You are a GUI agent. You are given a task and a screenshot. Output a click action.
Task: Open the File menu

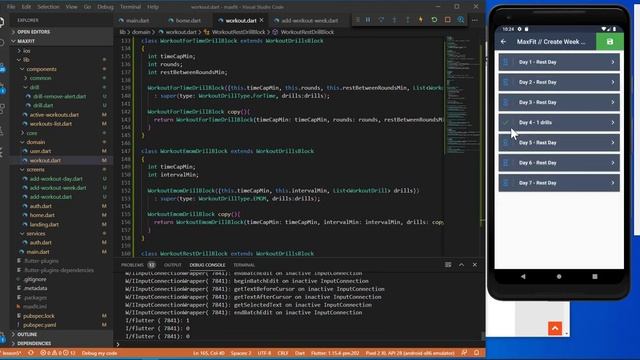tap(11, 7)
